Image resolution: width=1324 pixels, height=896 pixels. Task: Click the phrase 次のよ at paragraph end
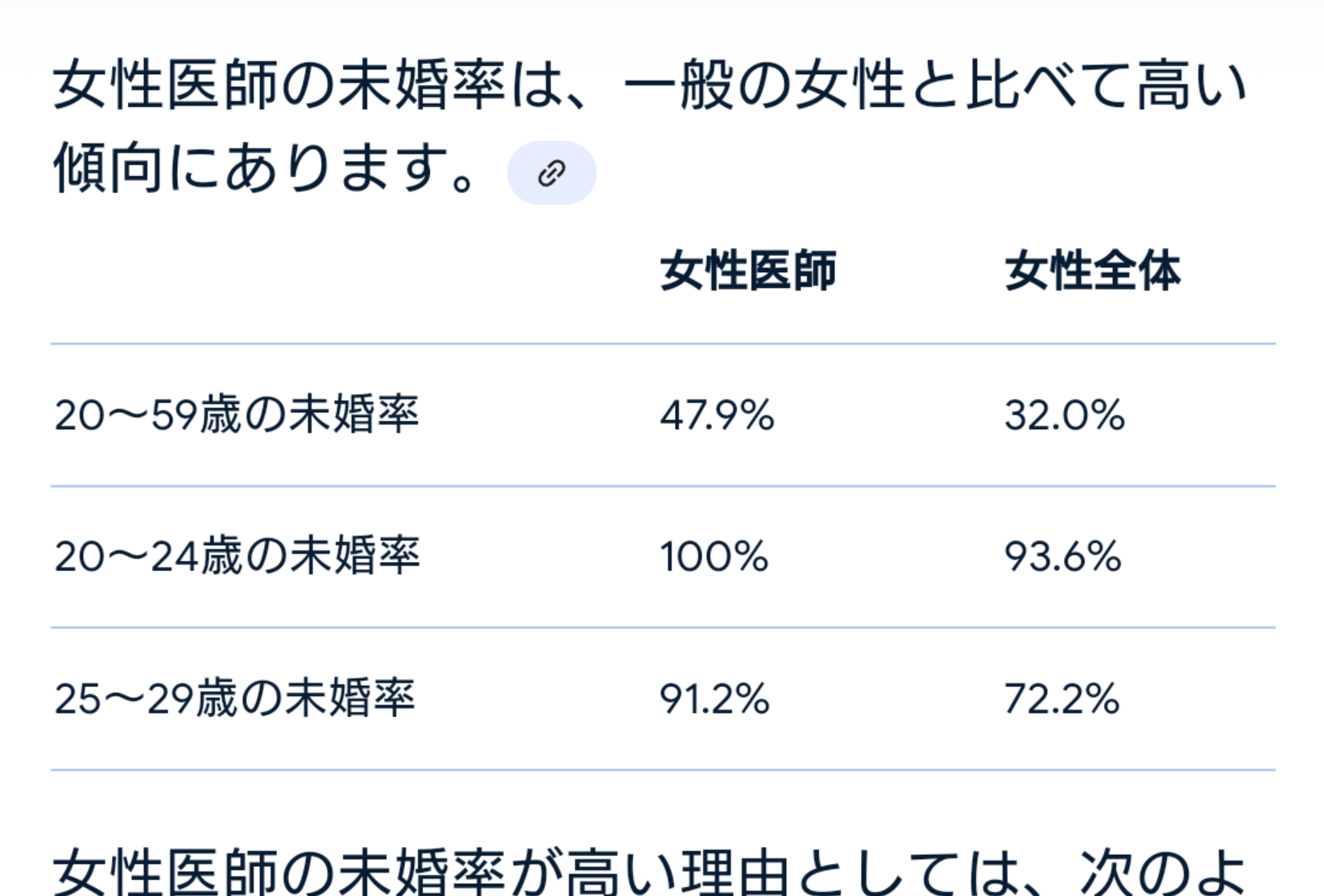coord(1163,871)
